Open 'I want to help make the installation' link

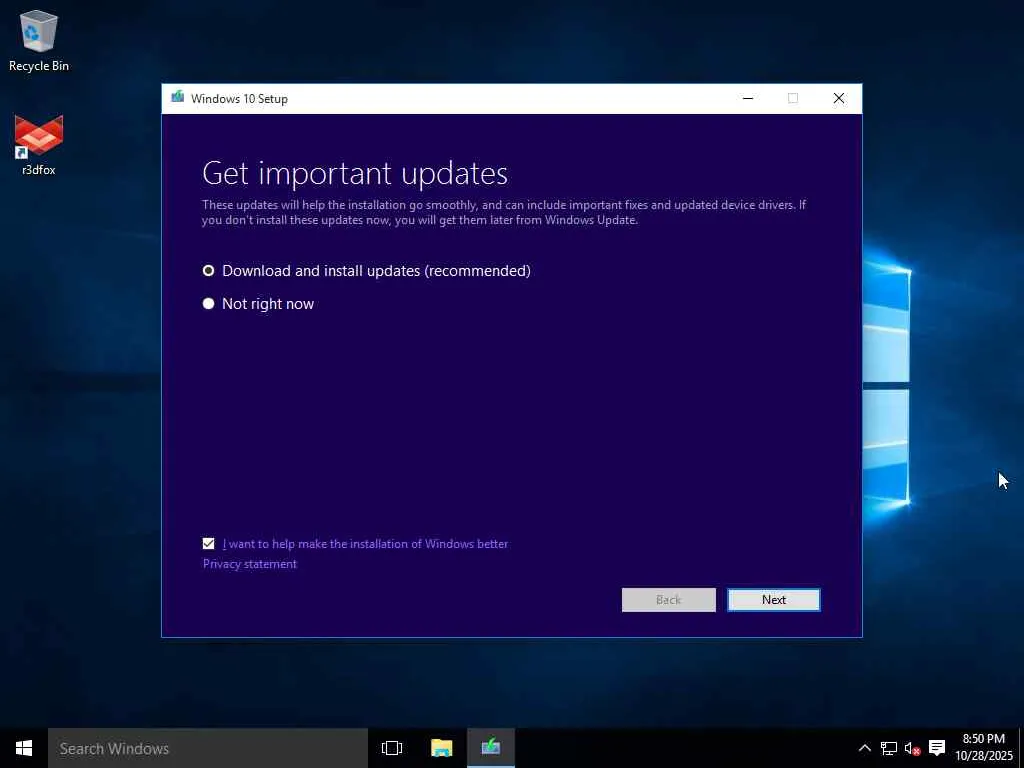[x=365, y=543]
